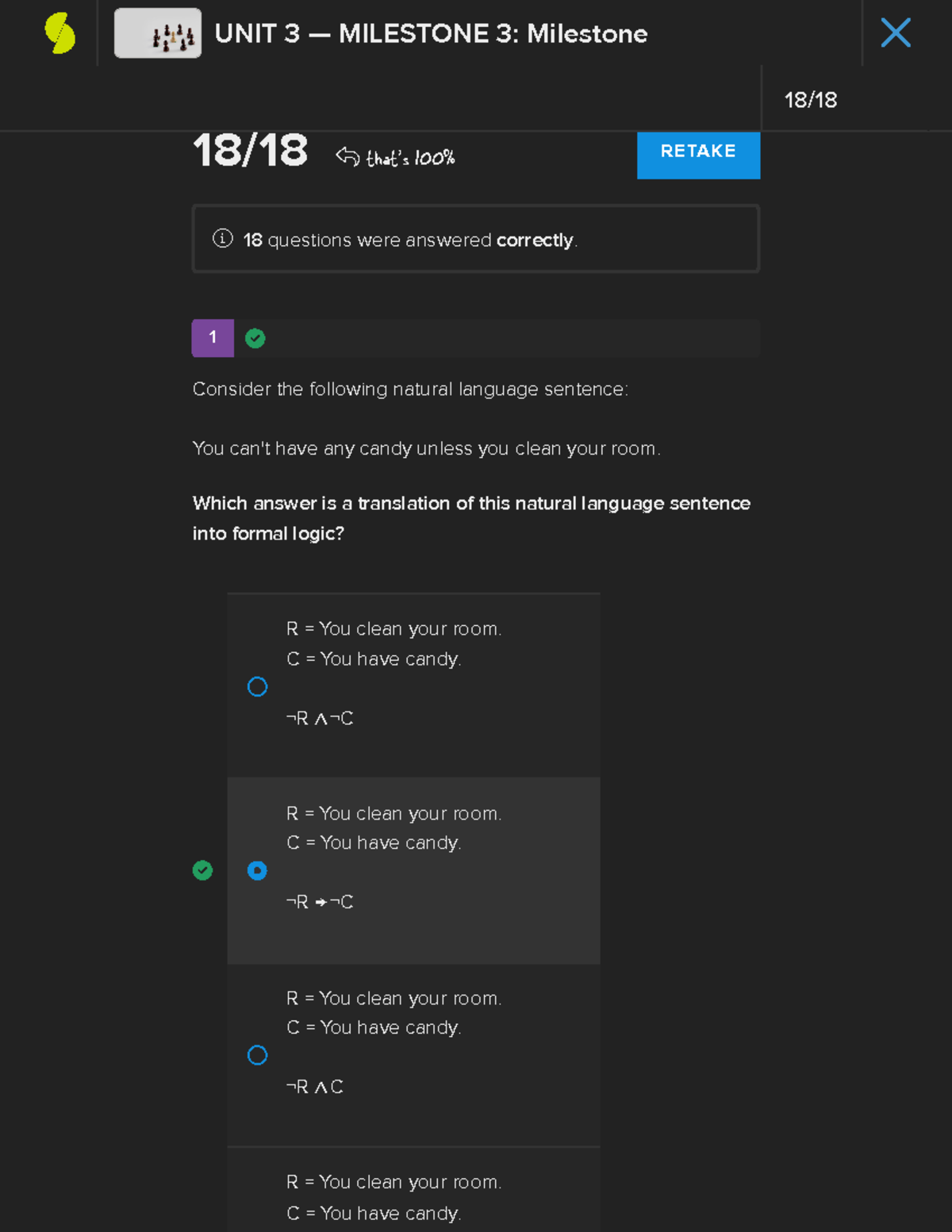Click the info icon beside questions answered
952x1232 pixels.
(223, 238)
